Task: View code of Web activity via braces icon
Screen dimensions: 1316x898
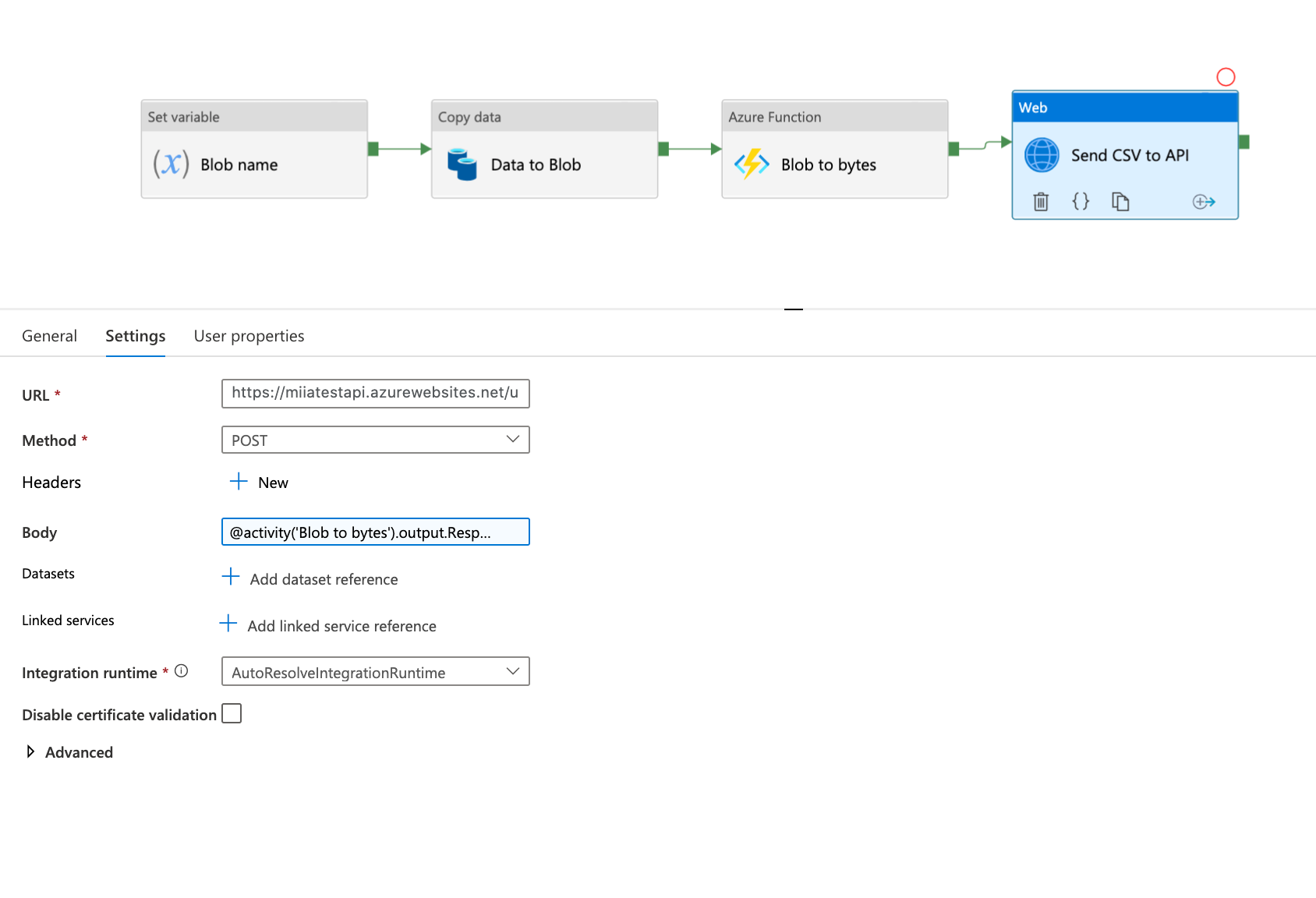Action: point(1081,202)
